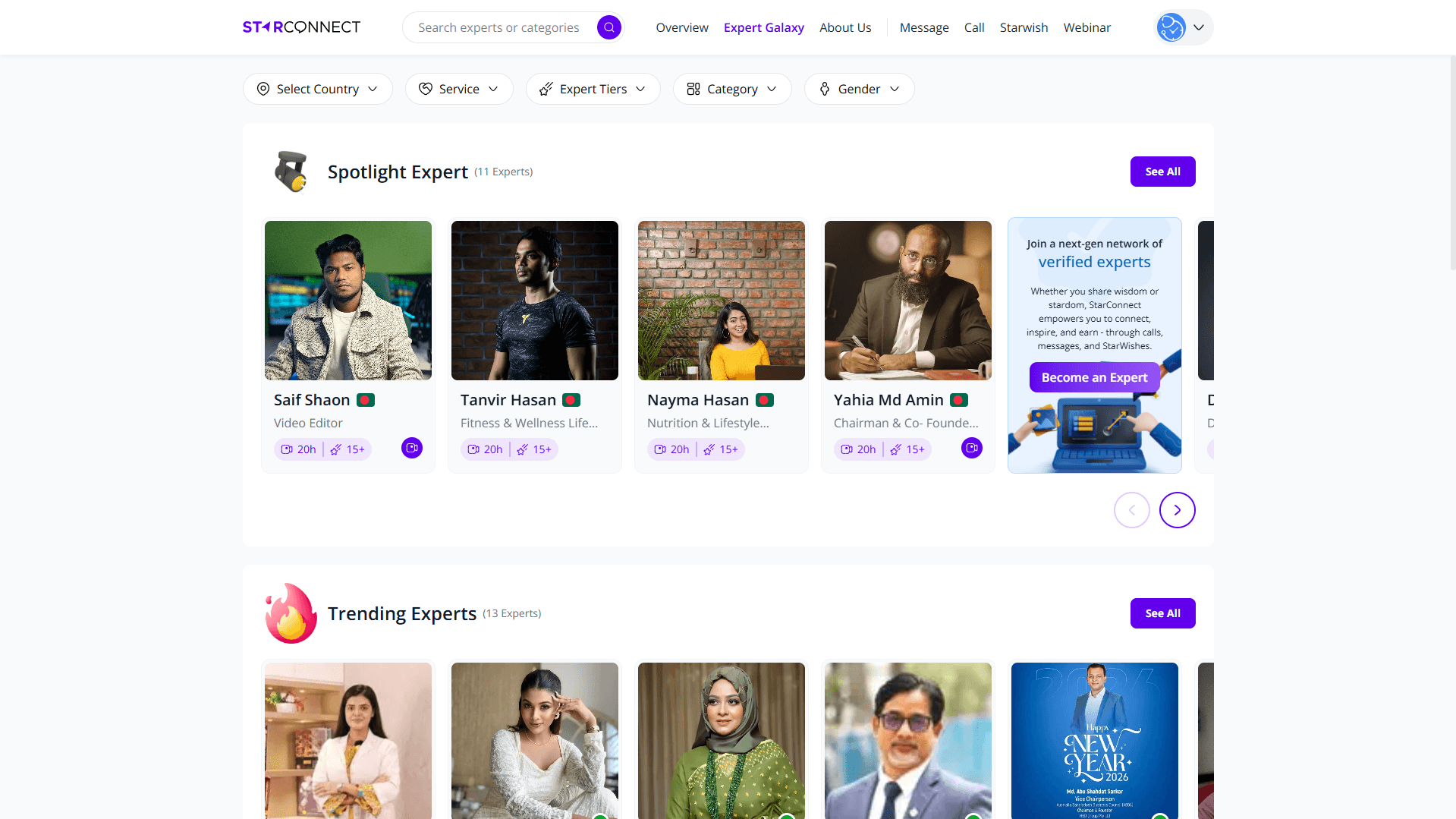Image resolution: width=1456 pixels, height=819 pixels.
Task: Click 'Nutrition & Lifestyle...' subtitle
Action: 708,423
